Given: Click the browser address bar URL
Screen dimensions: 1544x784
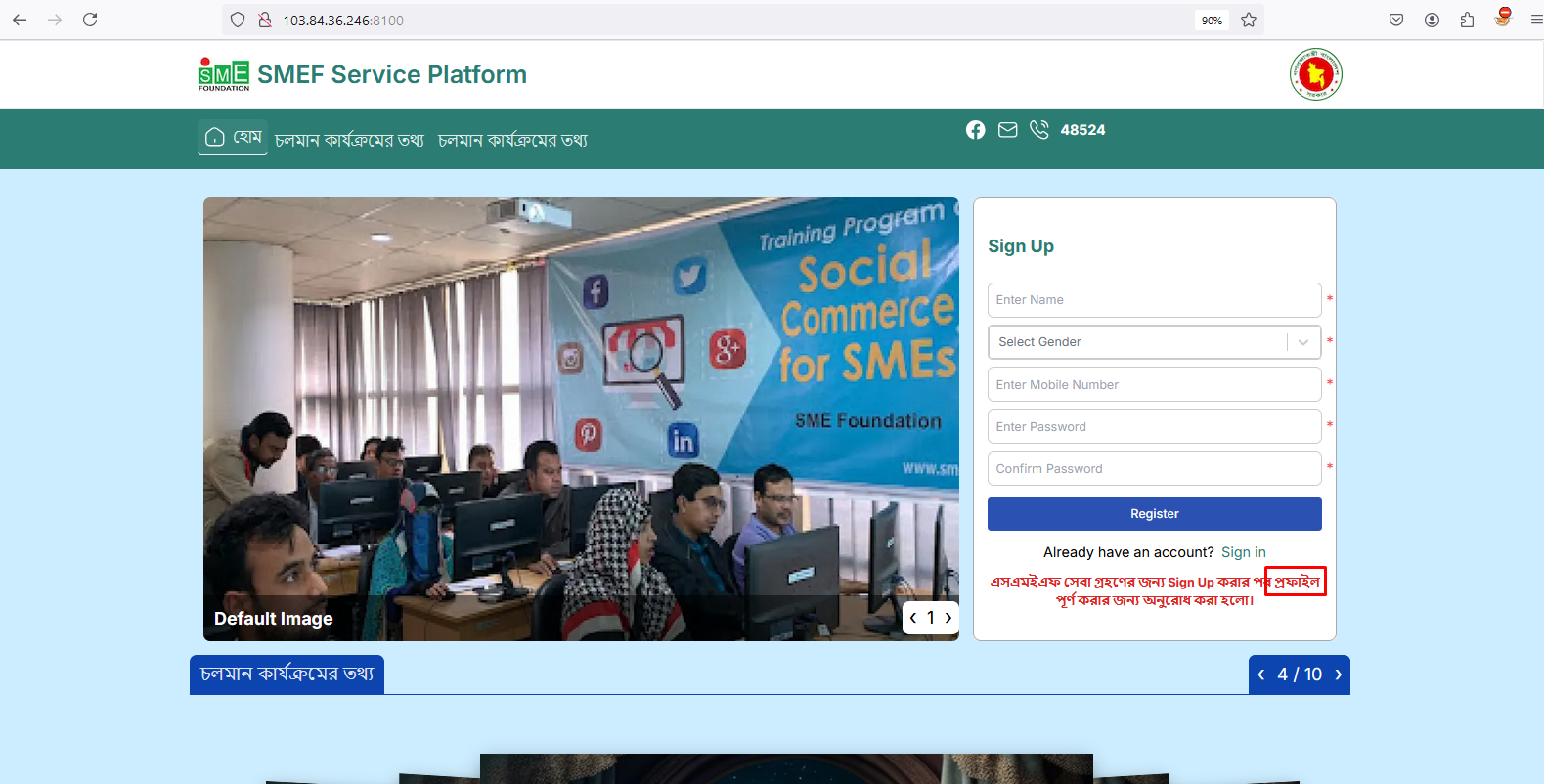Looking at the screenshot, I should (343, 21).
